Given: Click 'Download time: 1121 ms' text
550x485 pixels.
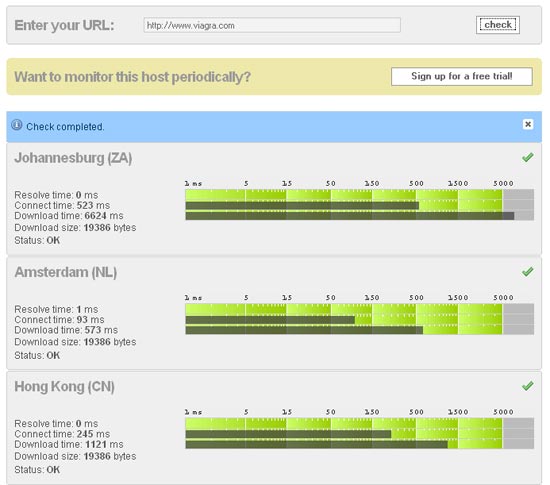Looking at the screenshot, I should (69, 444).
